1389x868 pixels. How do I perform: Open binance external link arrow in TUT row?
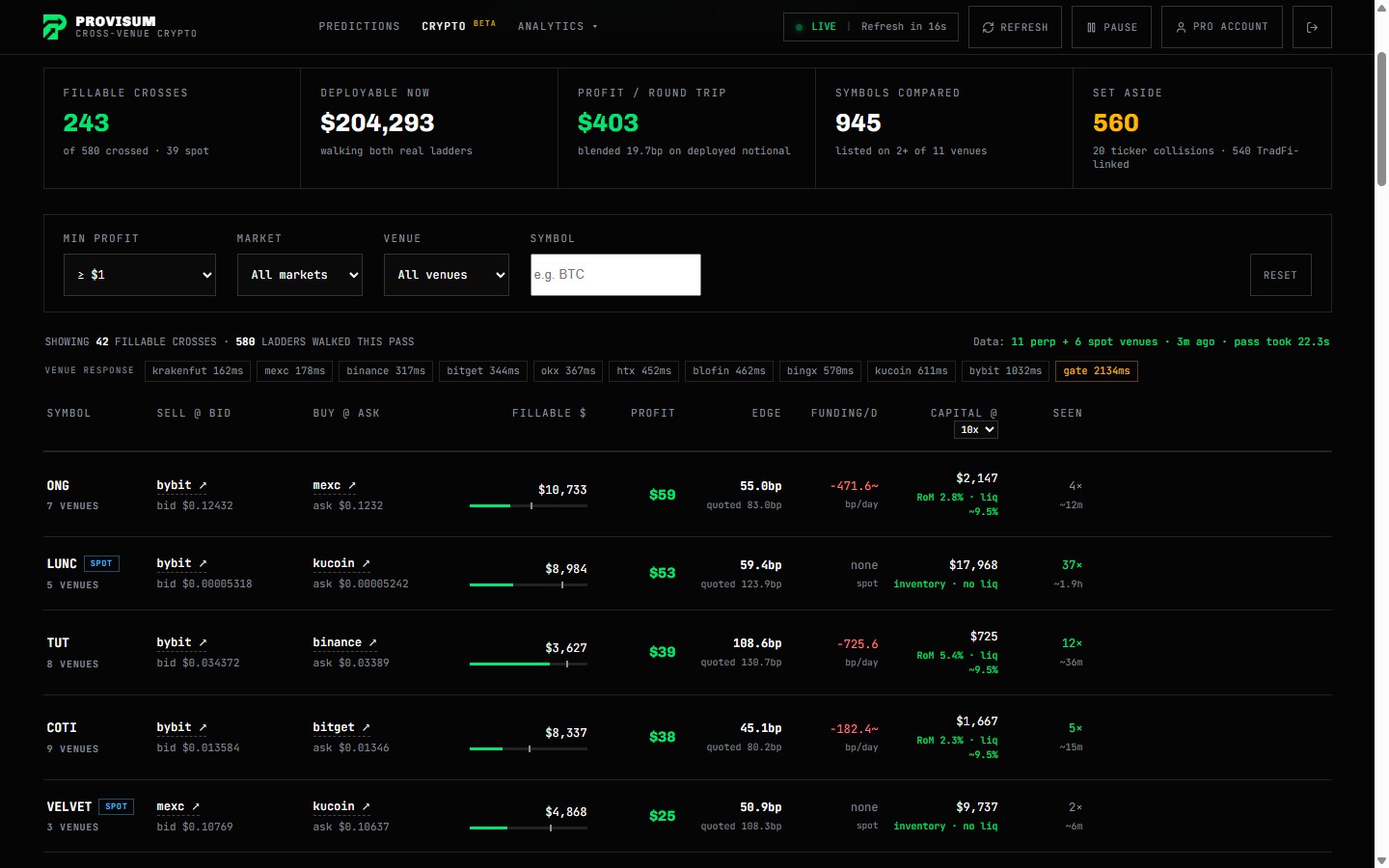pos(372,642)
